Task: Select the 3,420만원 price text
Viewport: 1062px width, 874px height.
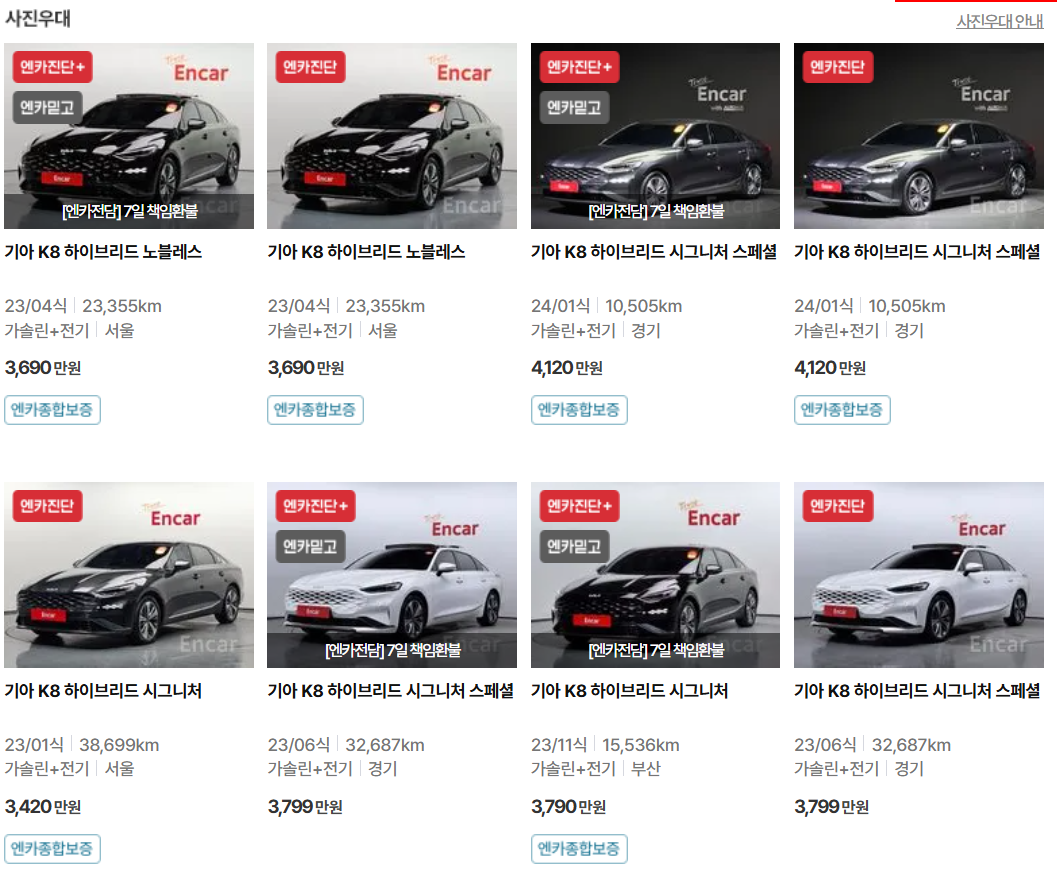Action: [43, 807]
